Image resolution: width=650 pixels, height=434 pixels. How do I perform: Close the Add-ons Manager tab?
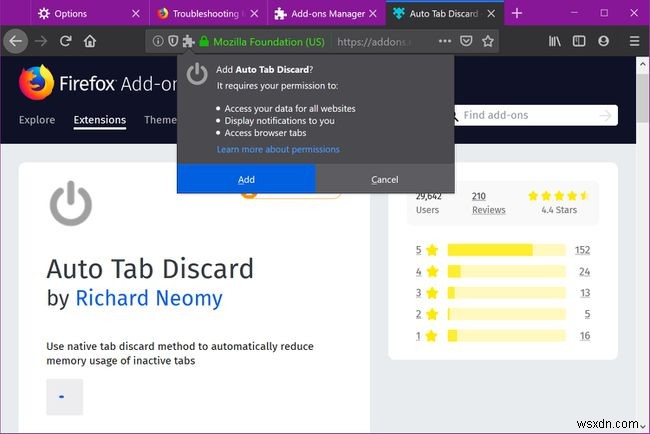point(373,14)
